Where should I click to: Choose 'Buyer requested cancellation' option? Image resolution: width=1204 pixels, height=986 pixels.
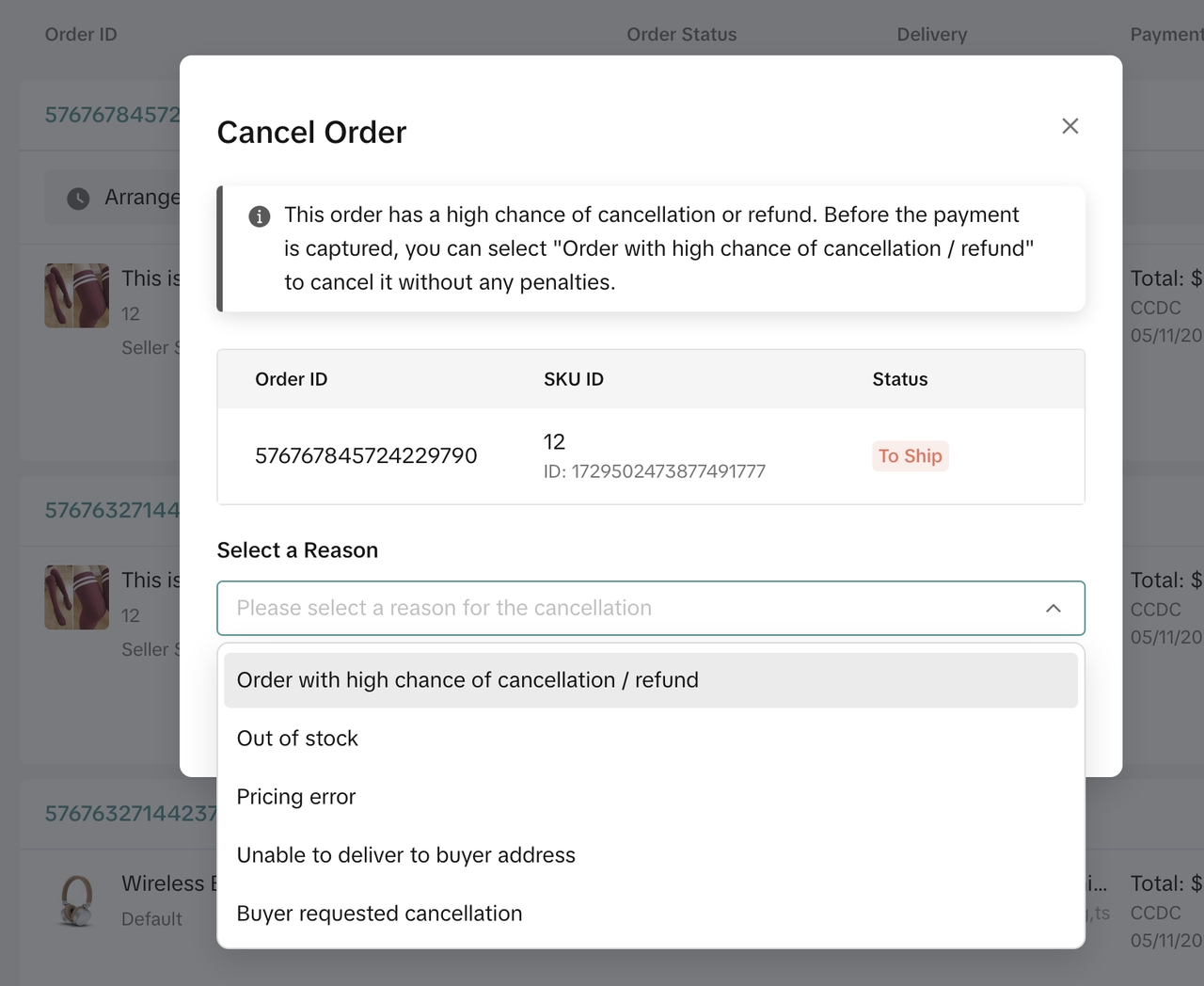pyautogui.click(x=379, y=914)
